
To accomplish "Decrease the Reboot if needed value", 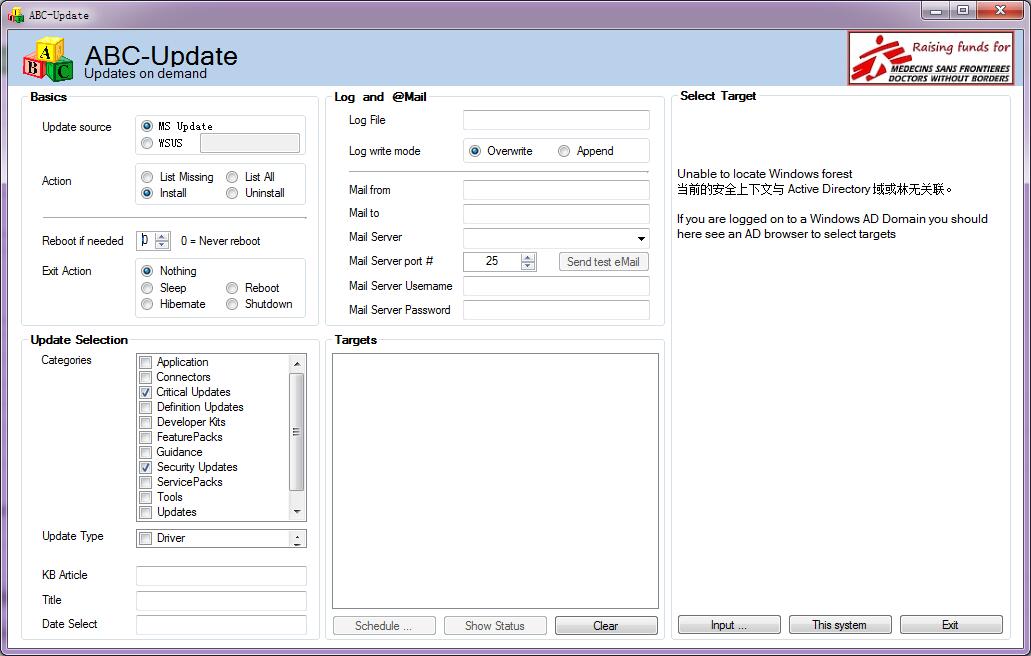I will [163, 245].
